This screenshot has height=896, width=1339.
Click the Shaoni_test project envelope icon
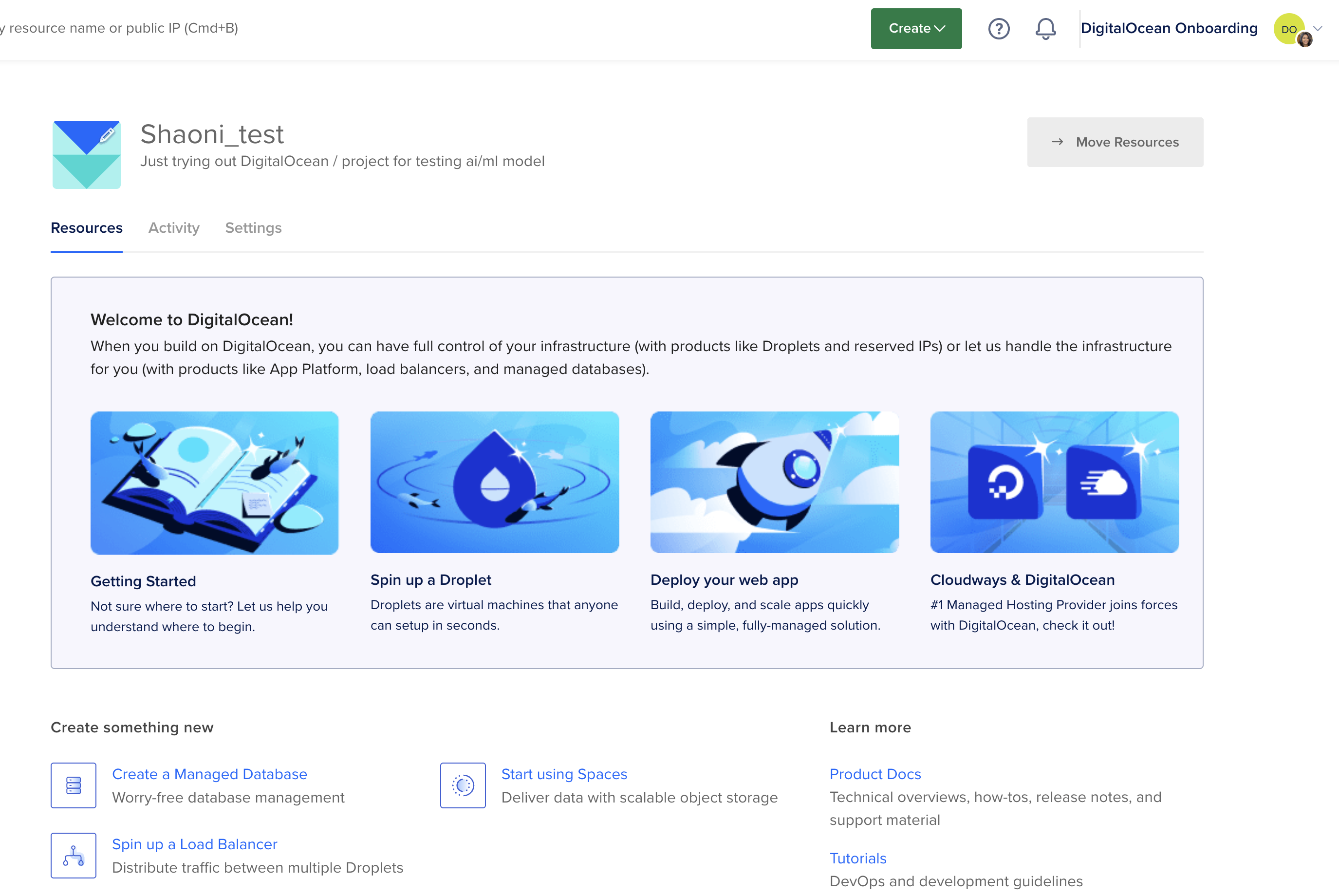coord(86,155)
